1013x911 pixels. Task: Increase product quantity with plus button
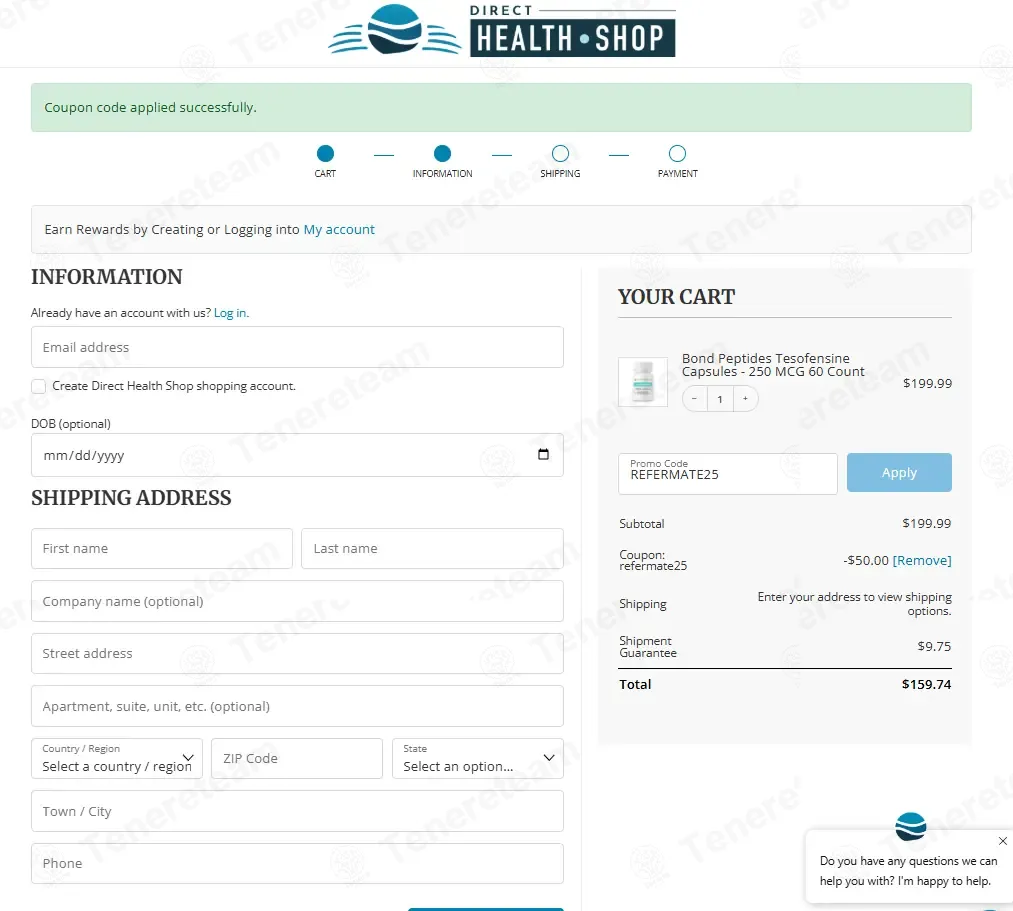click(x=745, y=399)
